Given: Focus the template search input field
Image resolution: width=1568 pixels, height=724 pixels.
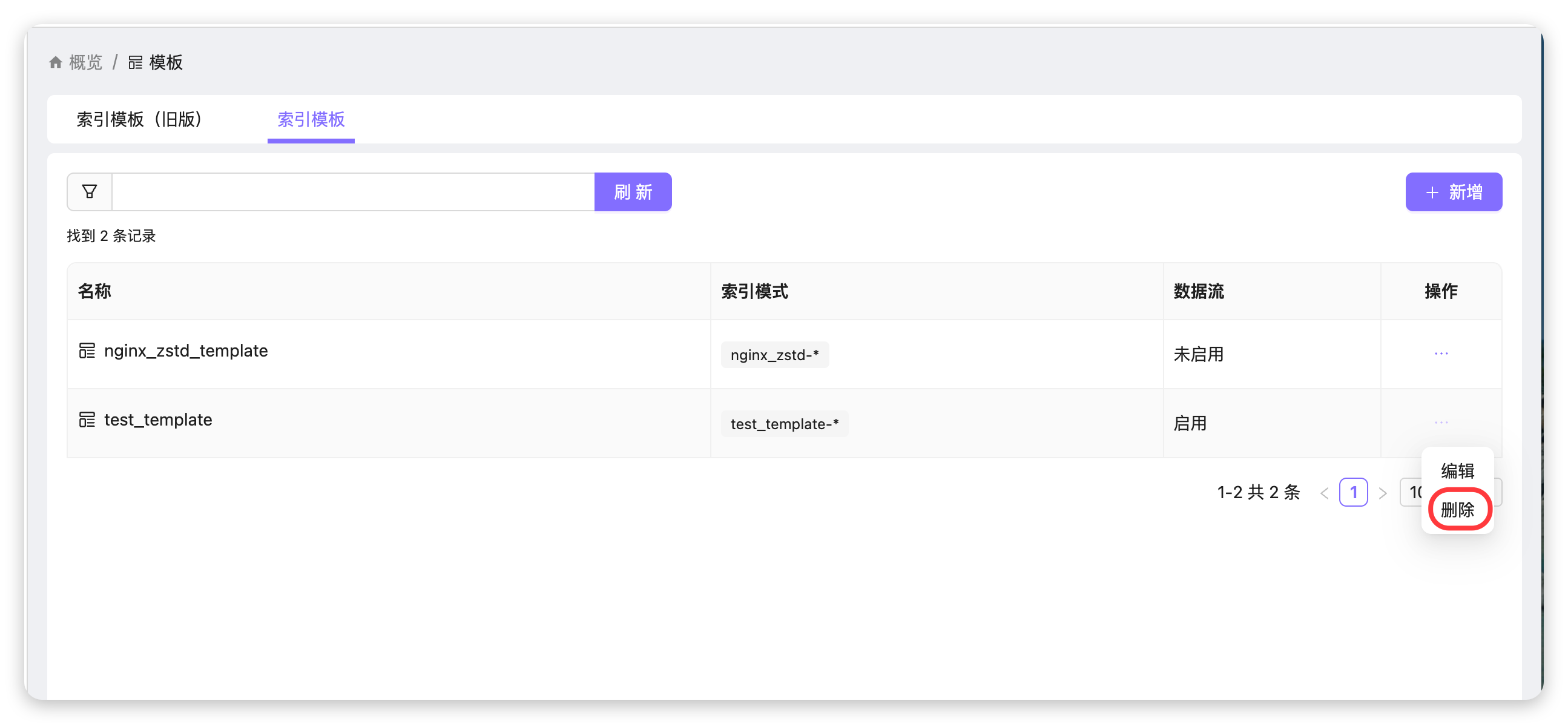Looking at the screenshot, I should (x=353, y=193).
